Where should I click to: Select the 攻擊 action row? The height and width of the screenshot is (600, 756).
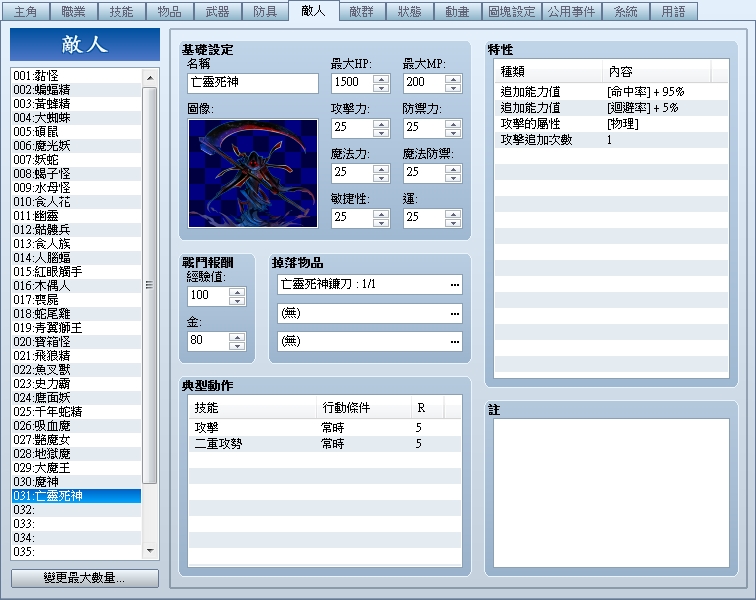coord(324,428)
